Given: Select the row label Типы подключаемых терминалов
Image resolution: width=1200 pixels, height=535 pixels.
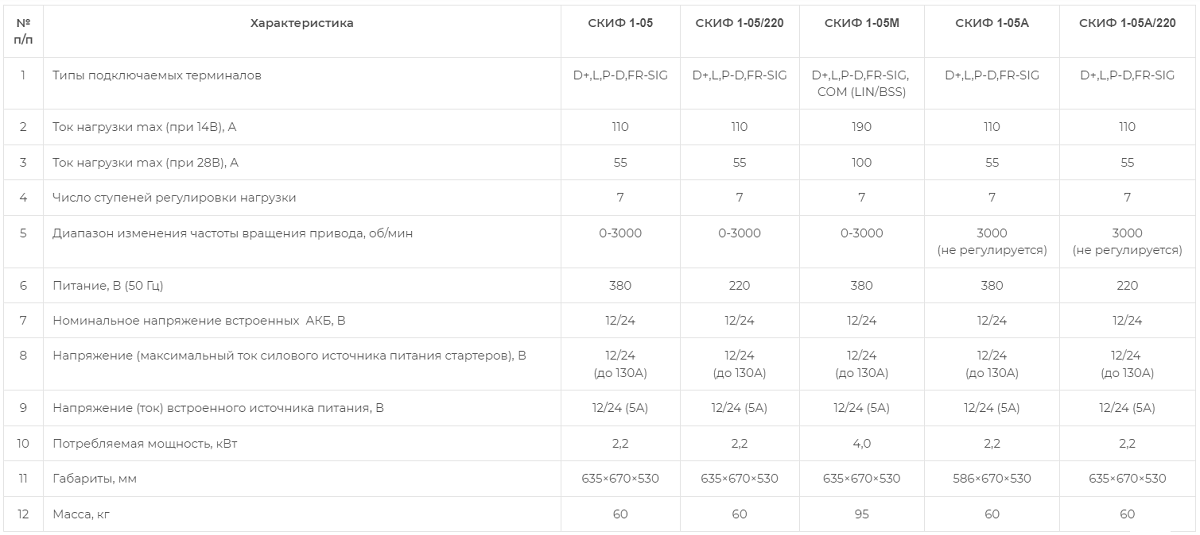Looking at the screenshot, I should [x=158, y=75].
